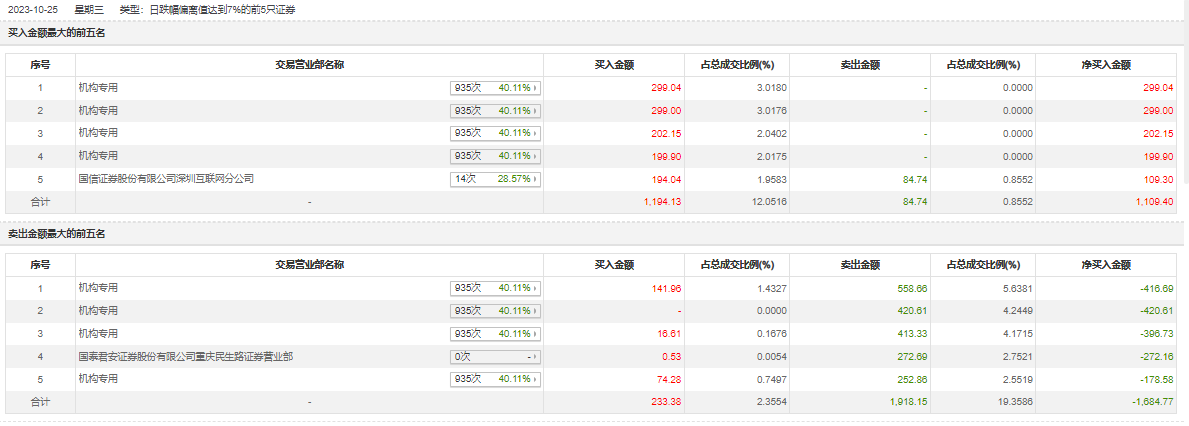This screenshot has width=1189, height=426.
Task: Click 机构专用 in sell table row 3
Action: tap(98, 334)
